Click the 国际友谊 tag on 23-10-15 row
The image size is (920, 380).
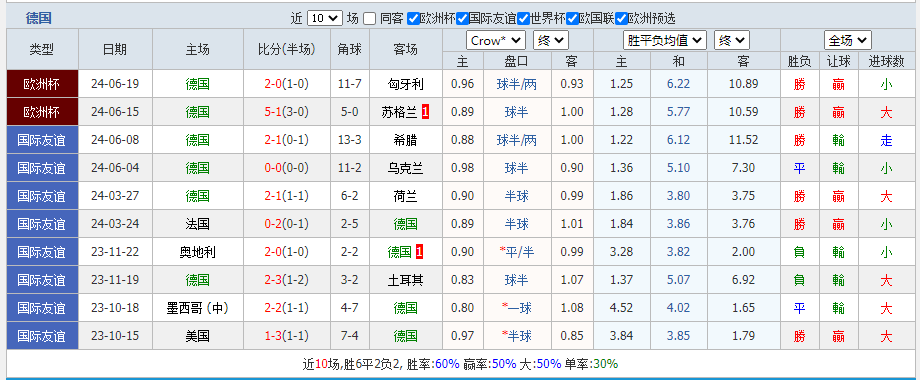tap(42, 337)
